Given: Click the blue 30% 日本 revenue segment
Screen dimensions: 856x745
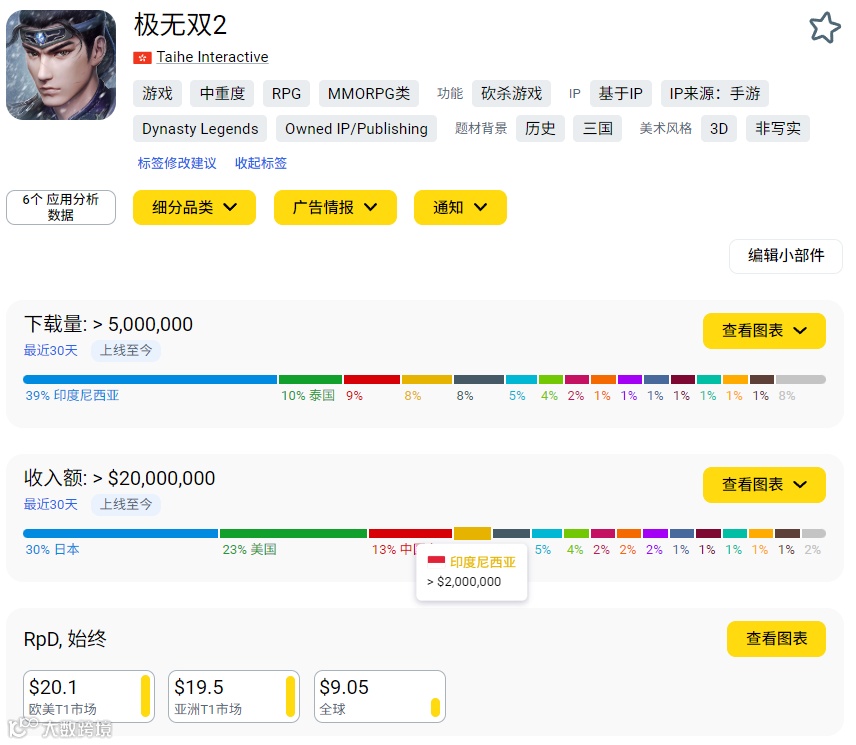Looking at the screenshot, I should (121, 533).
